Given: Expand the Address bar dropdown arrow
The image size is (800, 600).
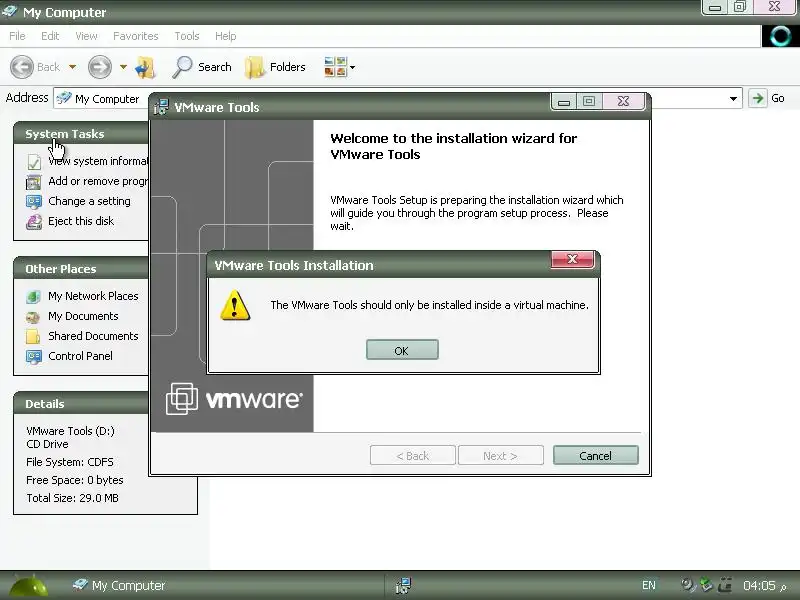Looking at the screenshot, I should click(x=733, y=98).
